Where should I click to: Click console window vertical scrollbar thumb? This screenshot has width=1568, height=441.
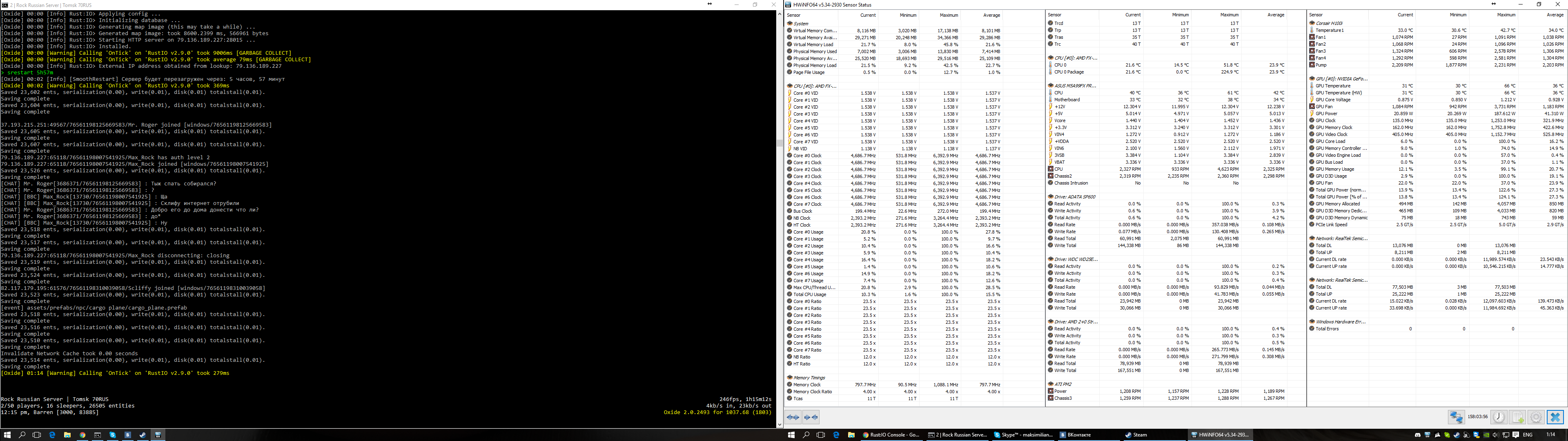click(x=780, y=143)
